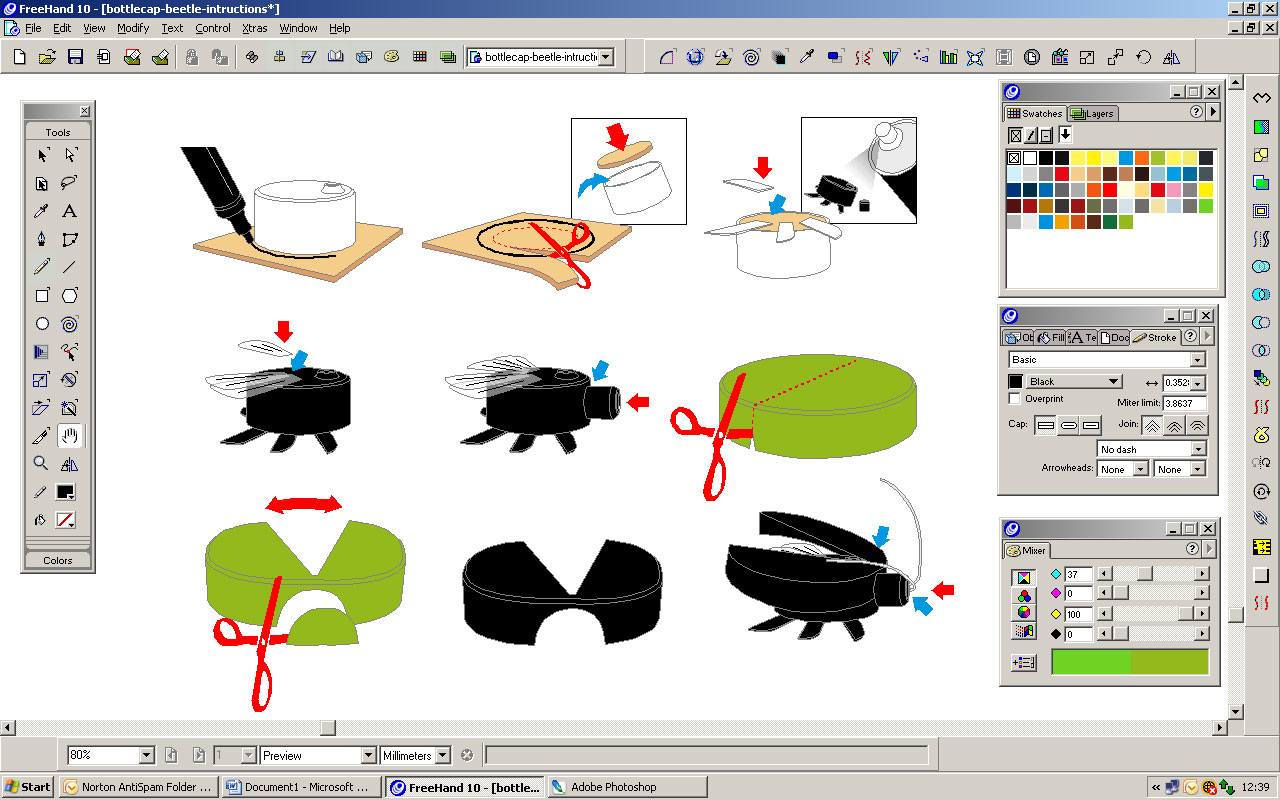This screenshot has width=1280, height=800.
Task: Open the No dash dropdown
Action: (x=1197, y=449)
